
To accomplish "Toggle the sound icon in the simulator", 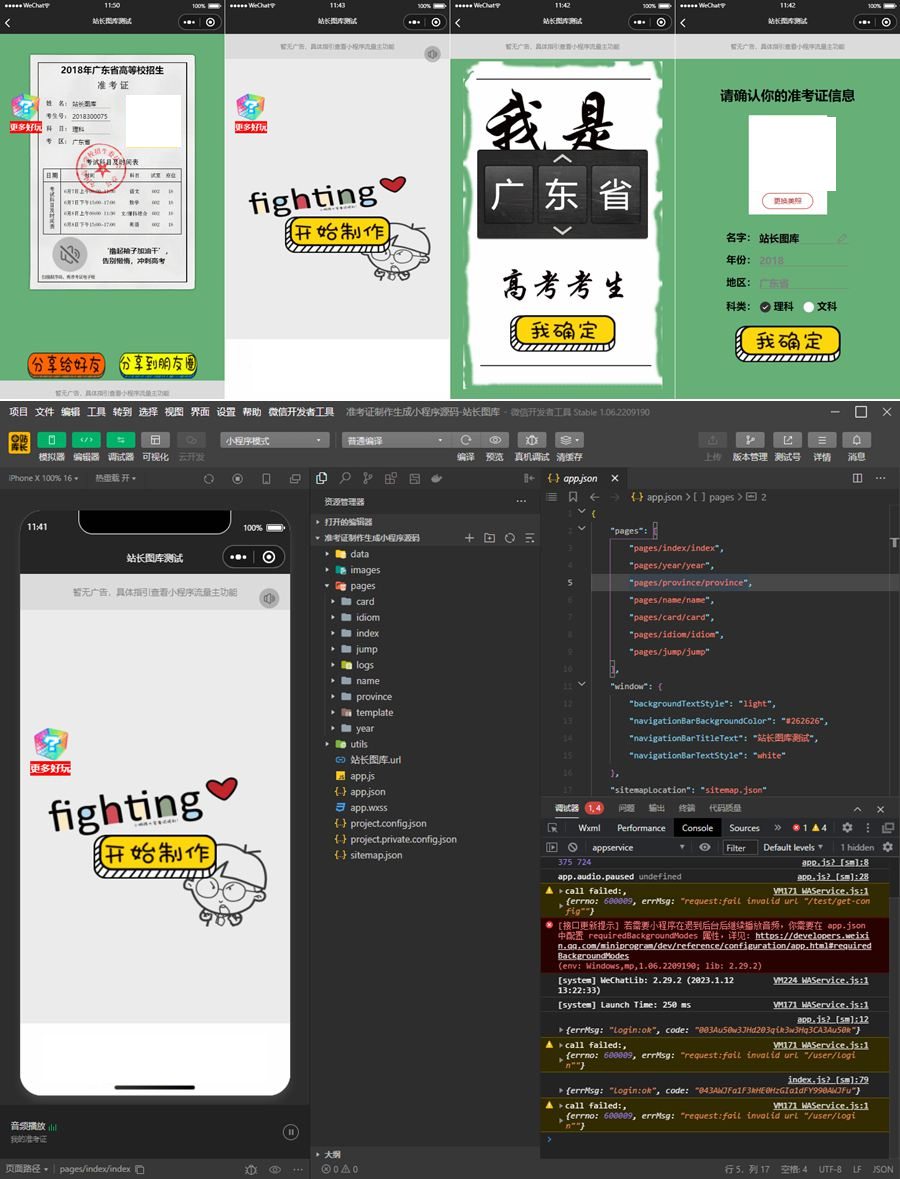I will (x=268, y=598).
